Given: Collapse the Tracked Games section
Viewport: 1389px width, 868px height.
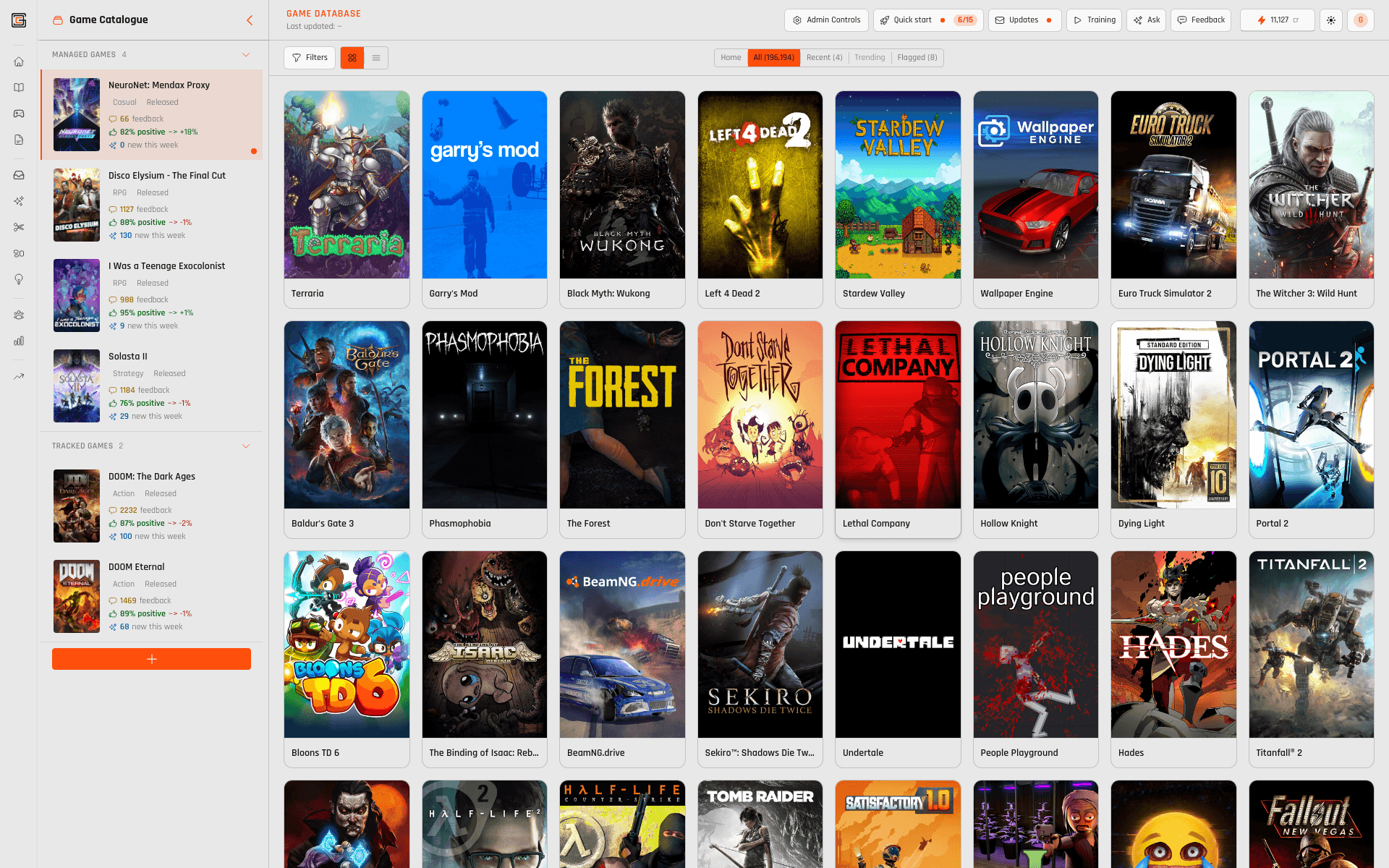Looking at the screenshot, I should (x=246, y=446).
